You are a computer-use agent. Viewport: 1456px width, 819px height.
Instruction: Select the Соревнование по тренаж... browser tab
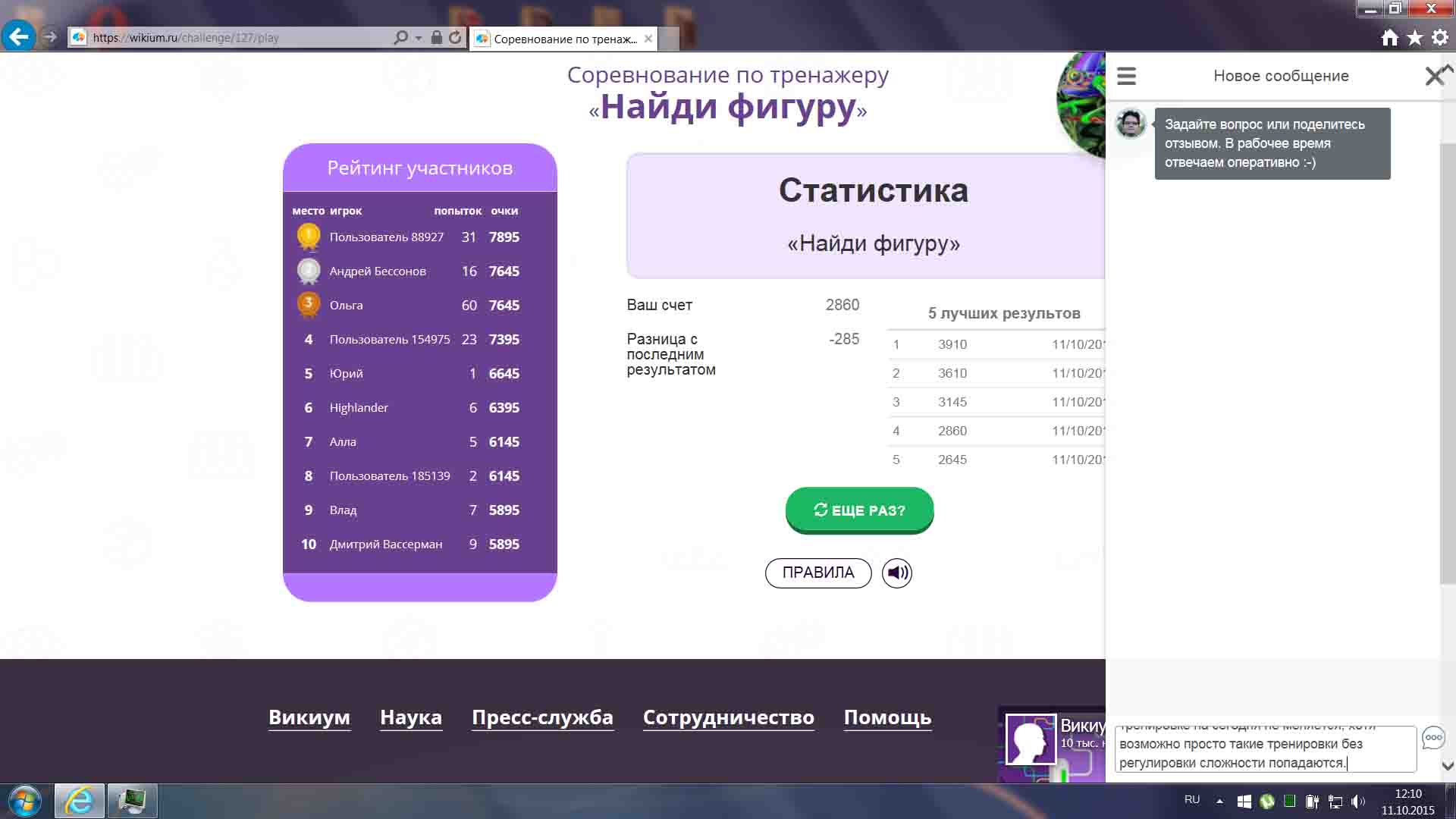coord(564,39)
